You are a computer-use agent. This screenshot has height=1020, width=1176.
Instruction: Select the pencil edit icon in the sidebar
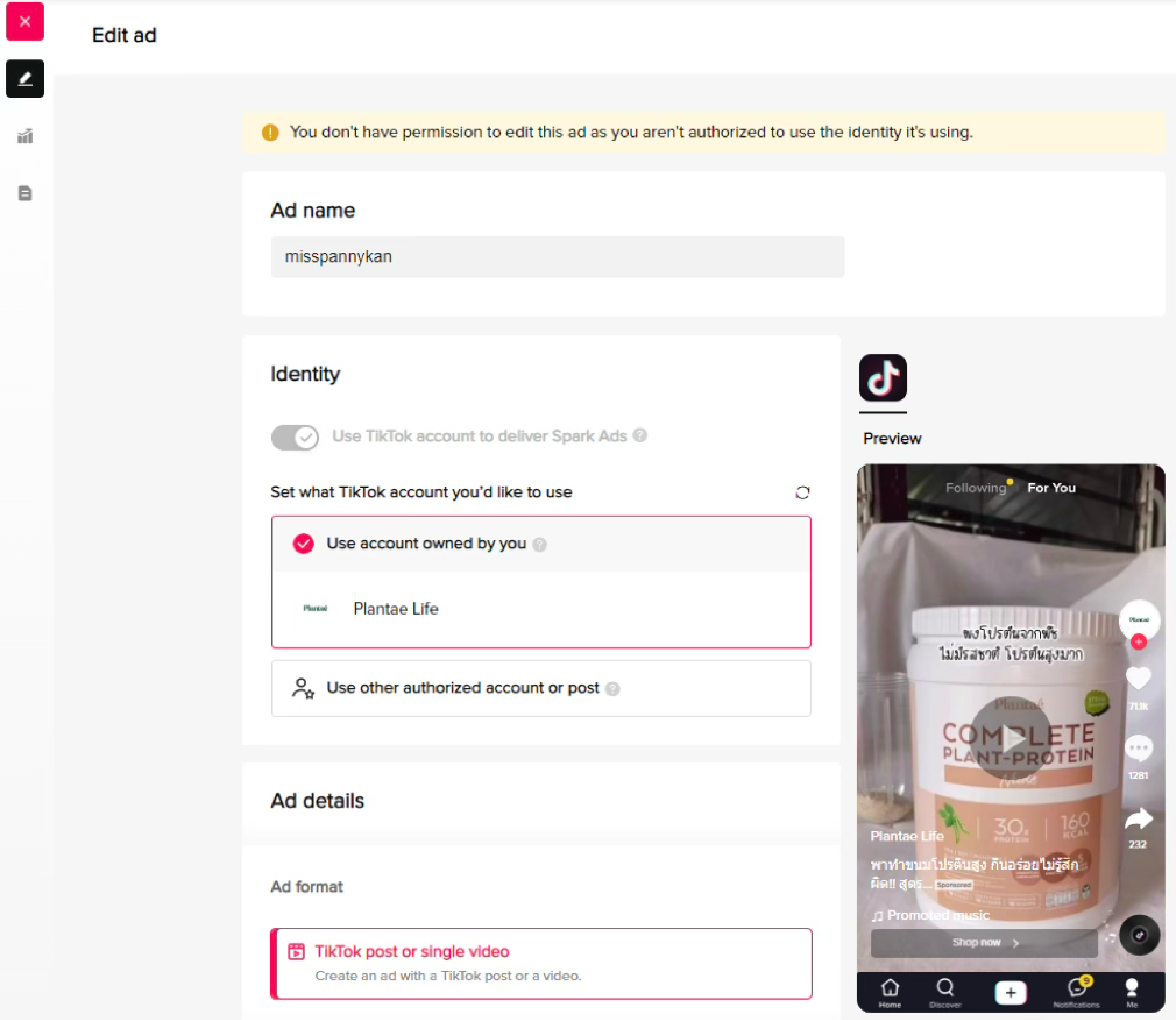(25, 79)
